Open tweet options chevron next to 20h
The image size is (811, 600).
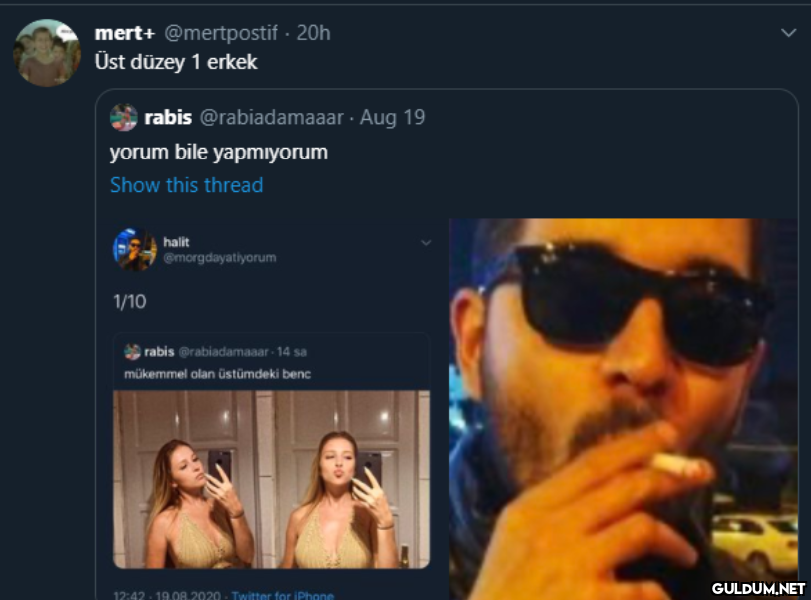(x=788, y=33)
